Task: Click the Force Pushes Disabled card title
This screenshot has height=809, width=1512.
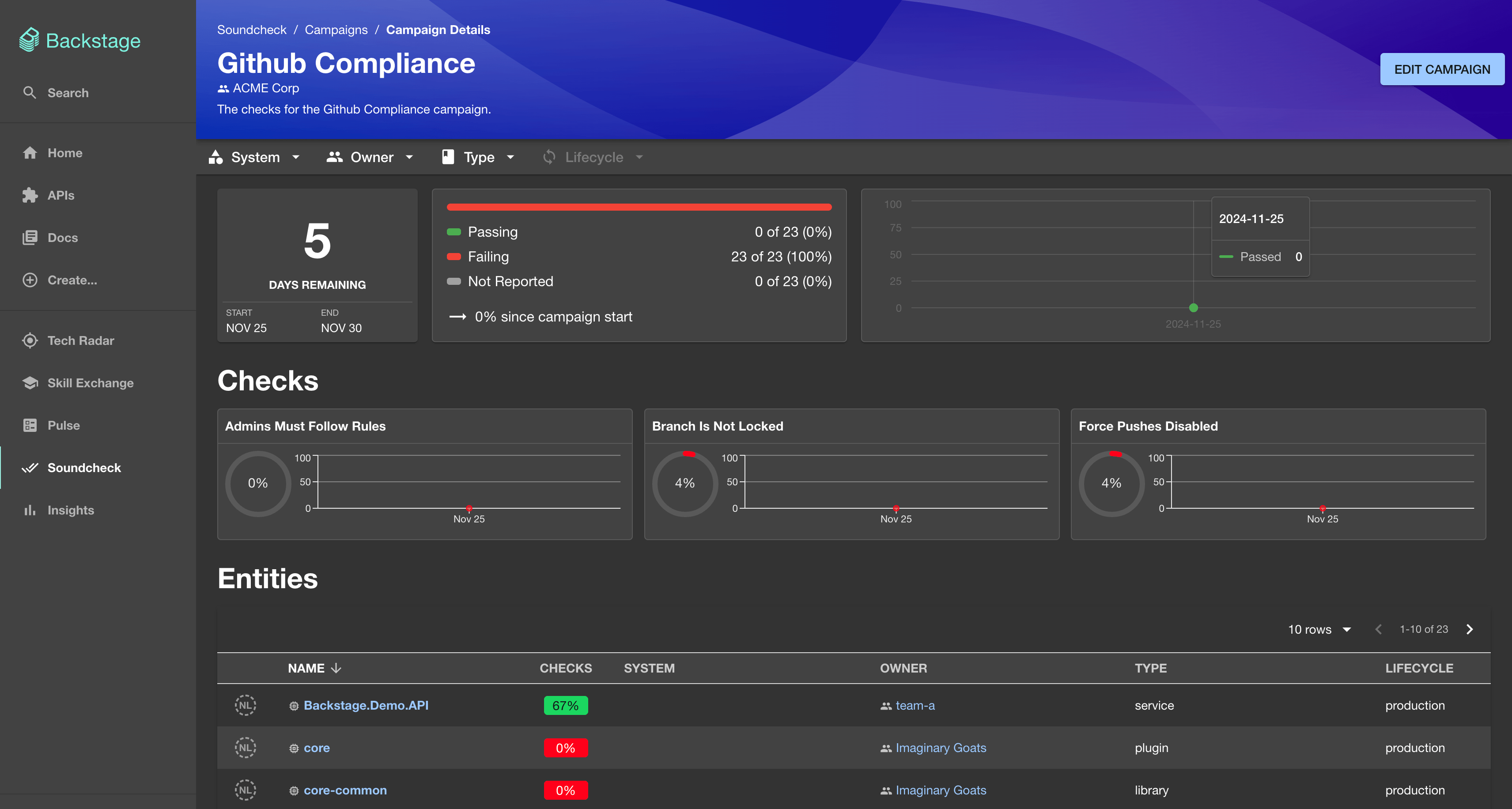Action: 1148,426
